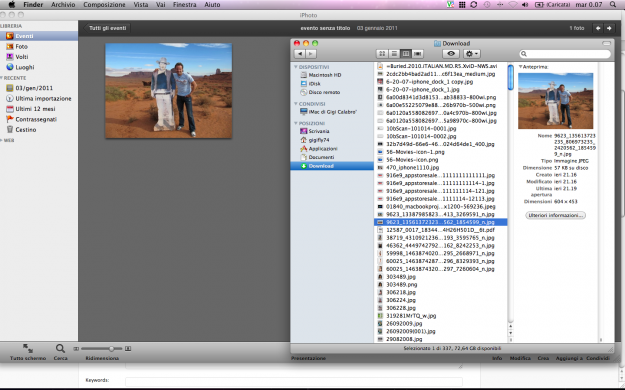The image size is (625, 390).
Task: Click Condividi button in iPhoto toolbar
Action: 598,358
